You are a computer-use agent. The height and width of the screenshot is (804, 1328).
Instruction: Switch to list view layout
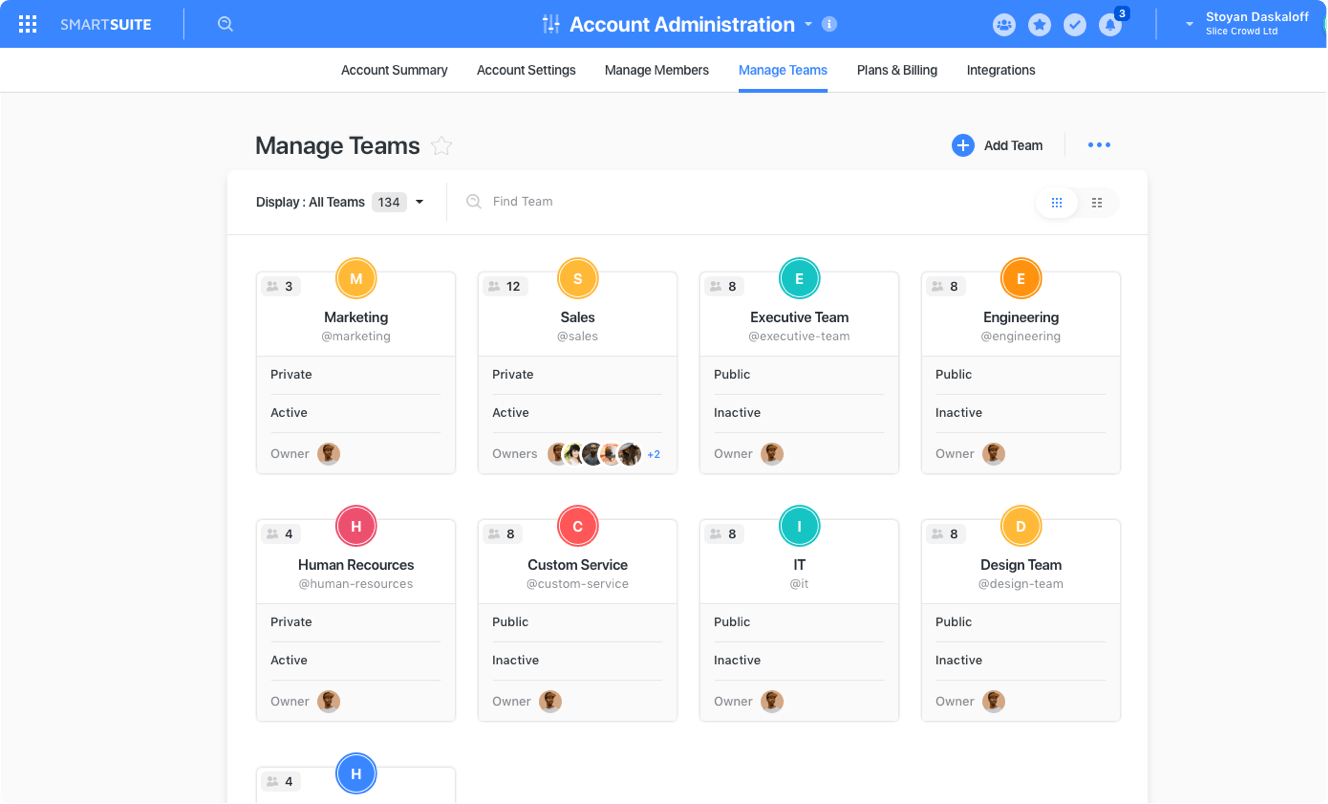[1097, 203]
